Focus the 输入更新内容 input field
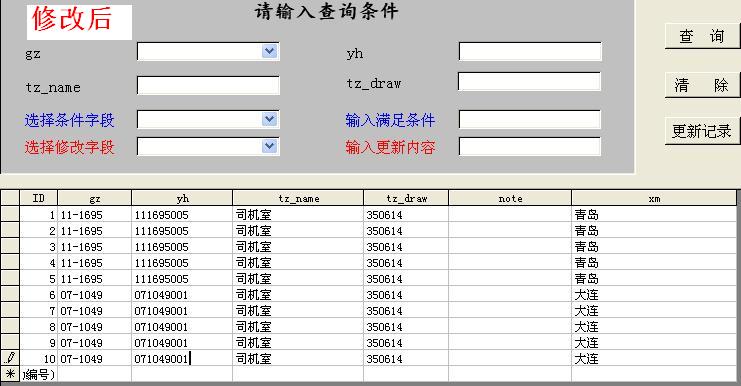 pyautogui.click(x=530, y=146)
